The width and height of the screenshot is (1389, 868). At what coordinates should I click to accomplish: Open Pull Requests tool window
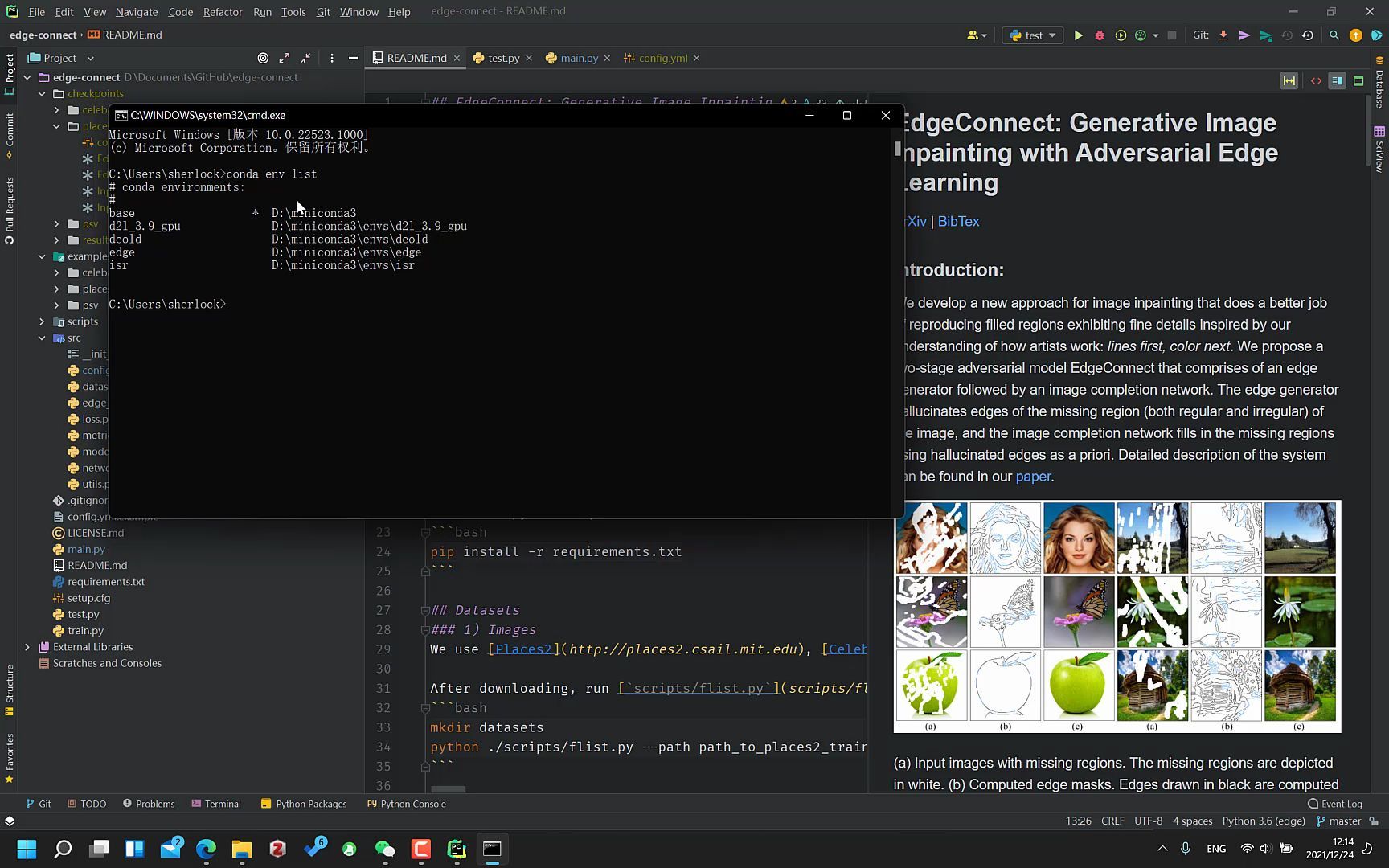pos(10,211)
